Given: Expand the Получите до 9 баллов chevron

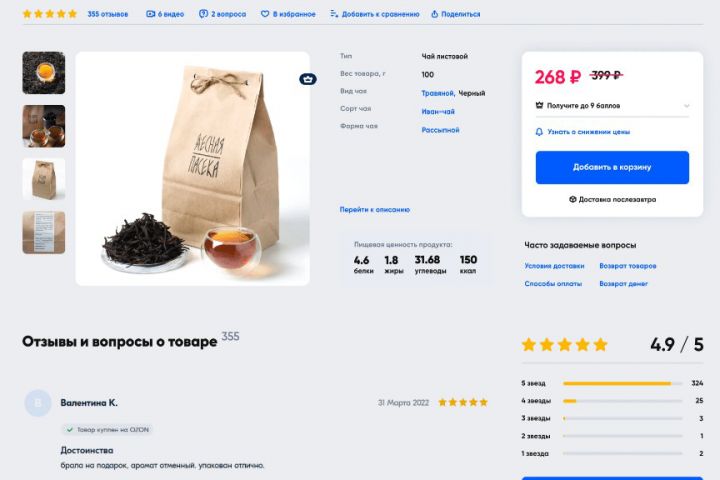Looking at the screenshot, I should (686, 106).
